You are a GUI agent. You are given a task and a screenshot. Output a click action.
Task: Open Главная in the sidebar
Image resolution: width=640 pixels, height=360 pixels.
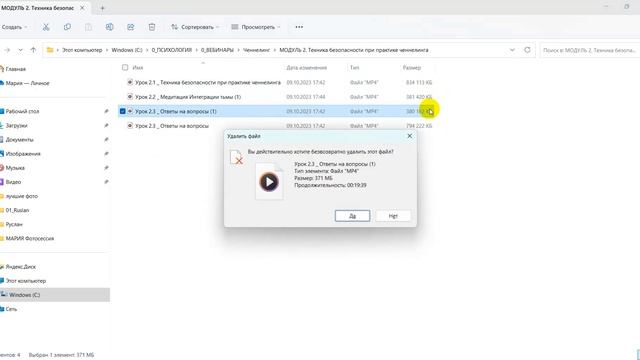pyautogui.click(x=16, y=69)
